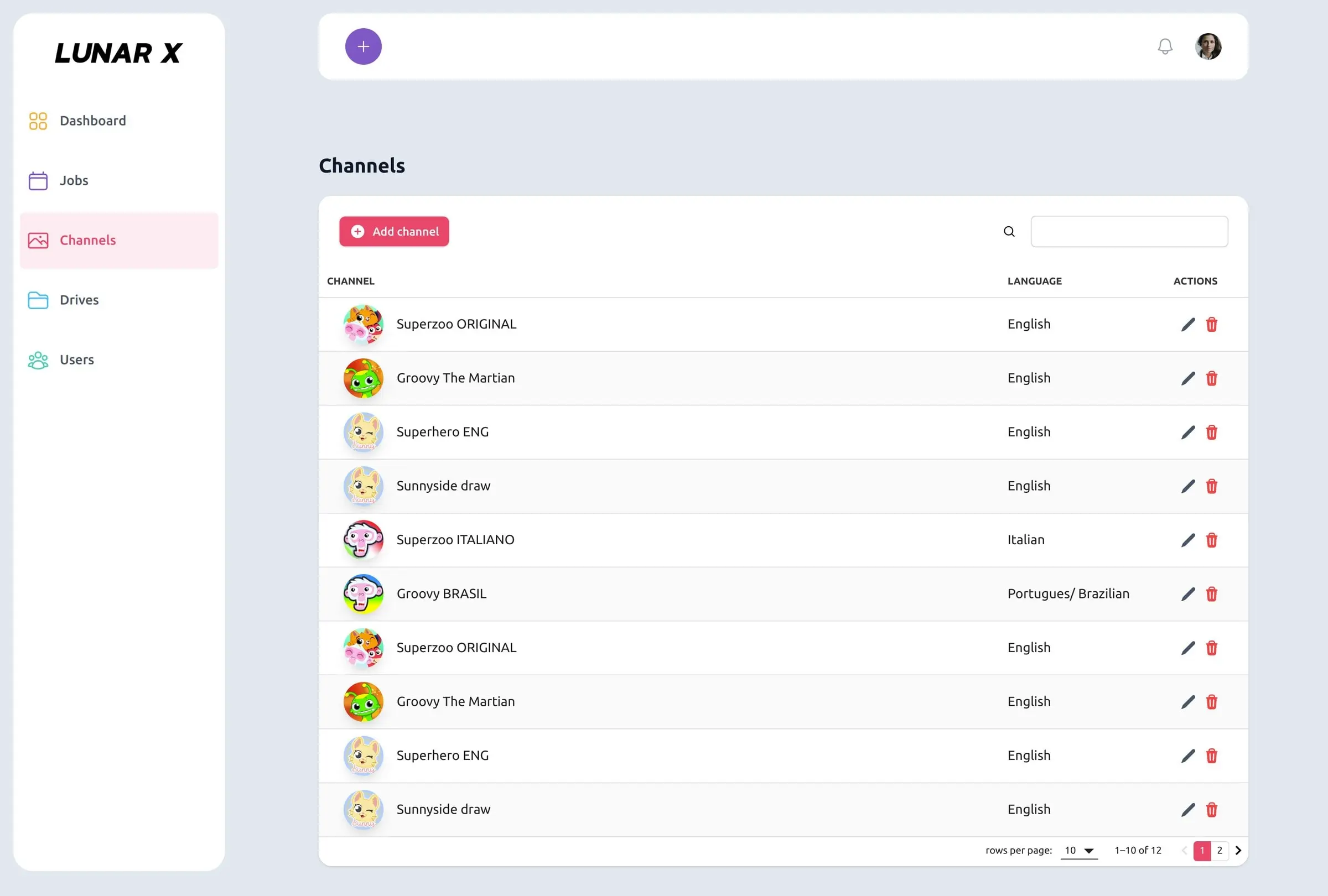Click the 1–10 of 12 count text
The width and height of the screenshot is (1328, 896).
click(1137, 850)
